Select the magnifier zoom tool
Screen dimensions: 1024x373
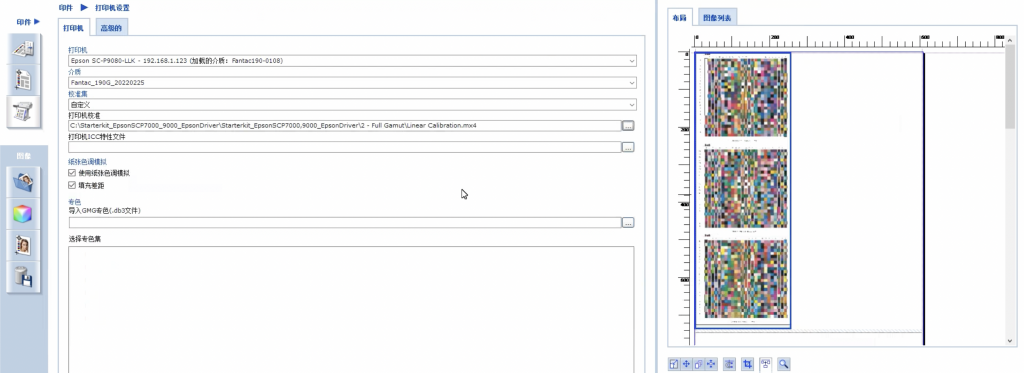point(784,365)
